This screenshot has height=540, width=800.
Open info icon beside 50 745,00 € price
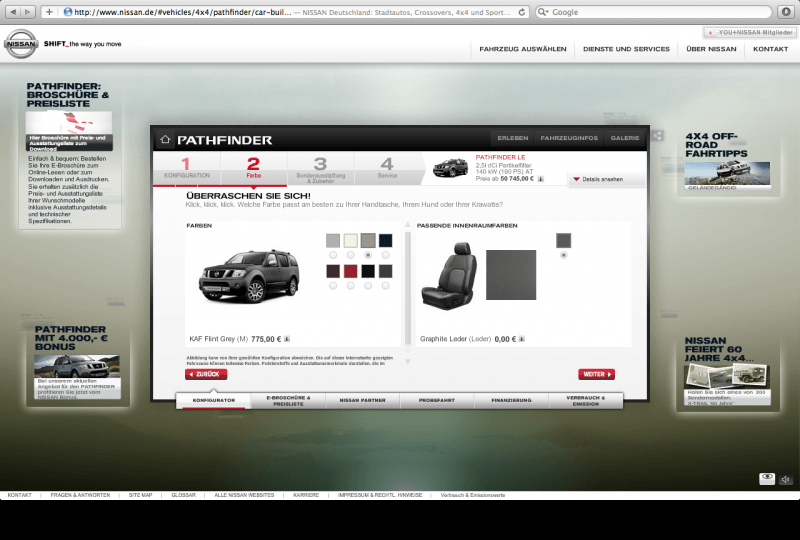point(541,179)
